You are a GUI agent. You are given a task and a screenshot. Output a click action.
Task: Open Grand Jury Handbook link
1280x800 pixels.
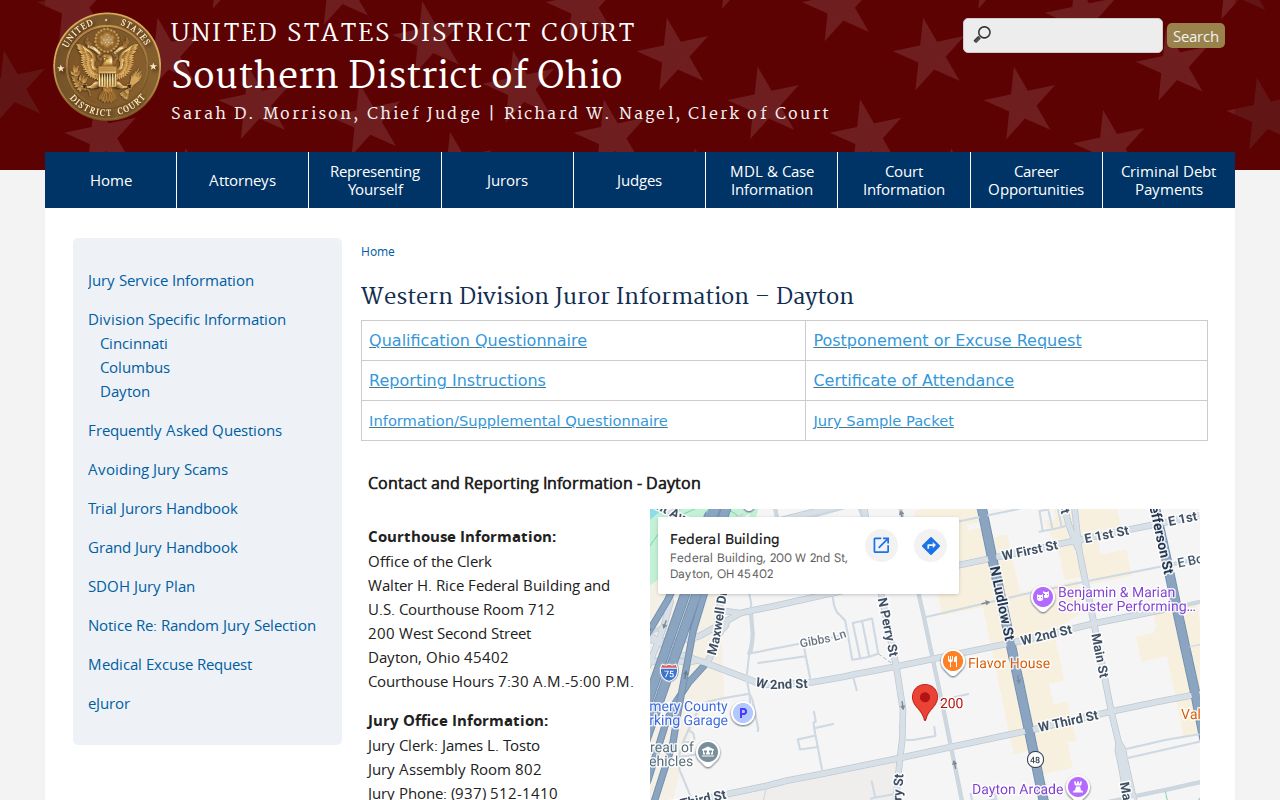point(163,548)
